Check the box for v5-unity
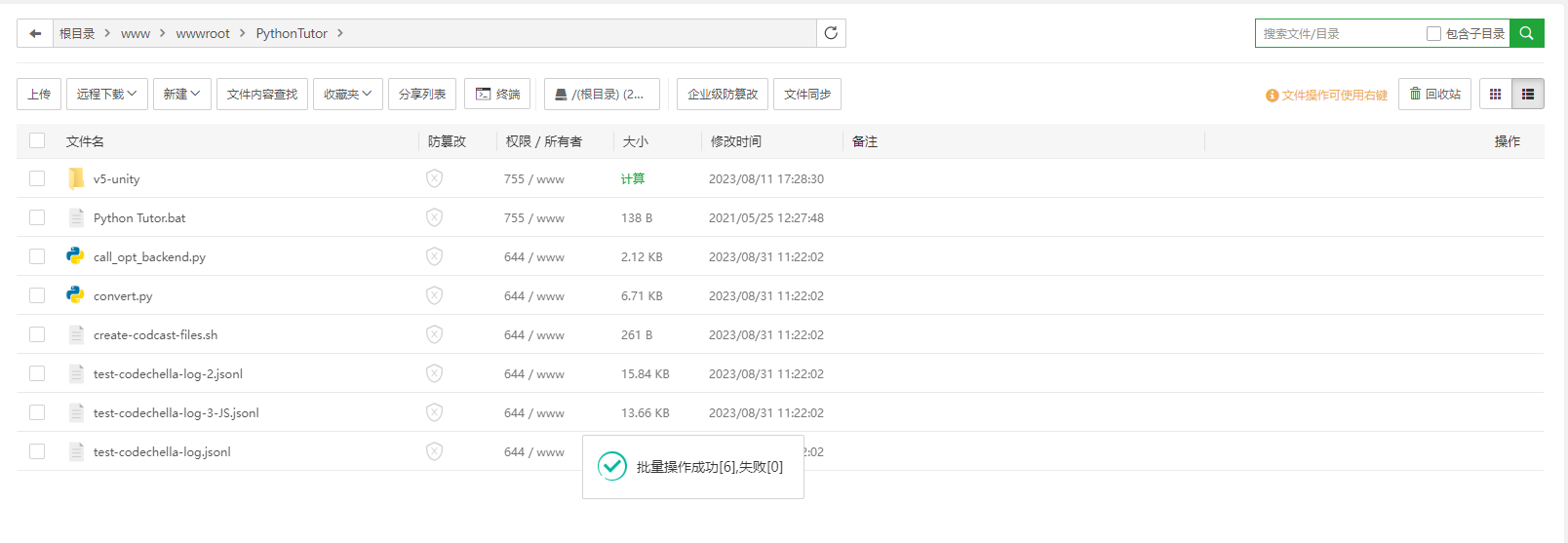The height and width of the screenshot is (543, 1568). coord(37,178)
